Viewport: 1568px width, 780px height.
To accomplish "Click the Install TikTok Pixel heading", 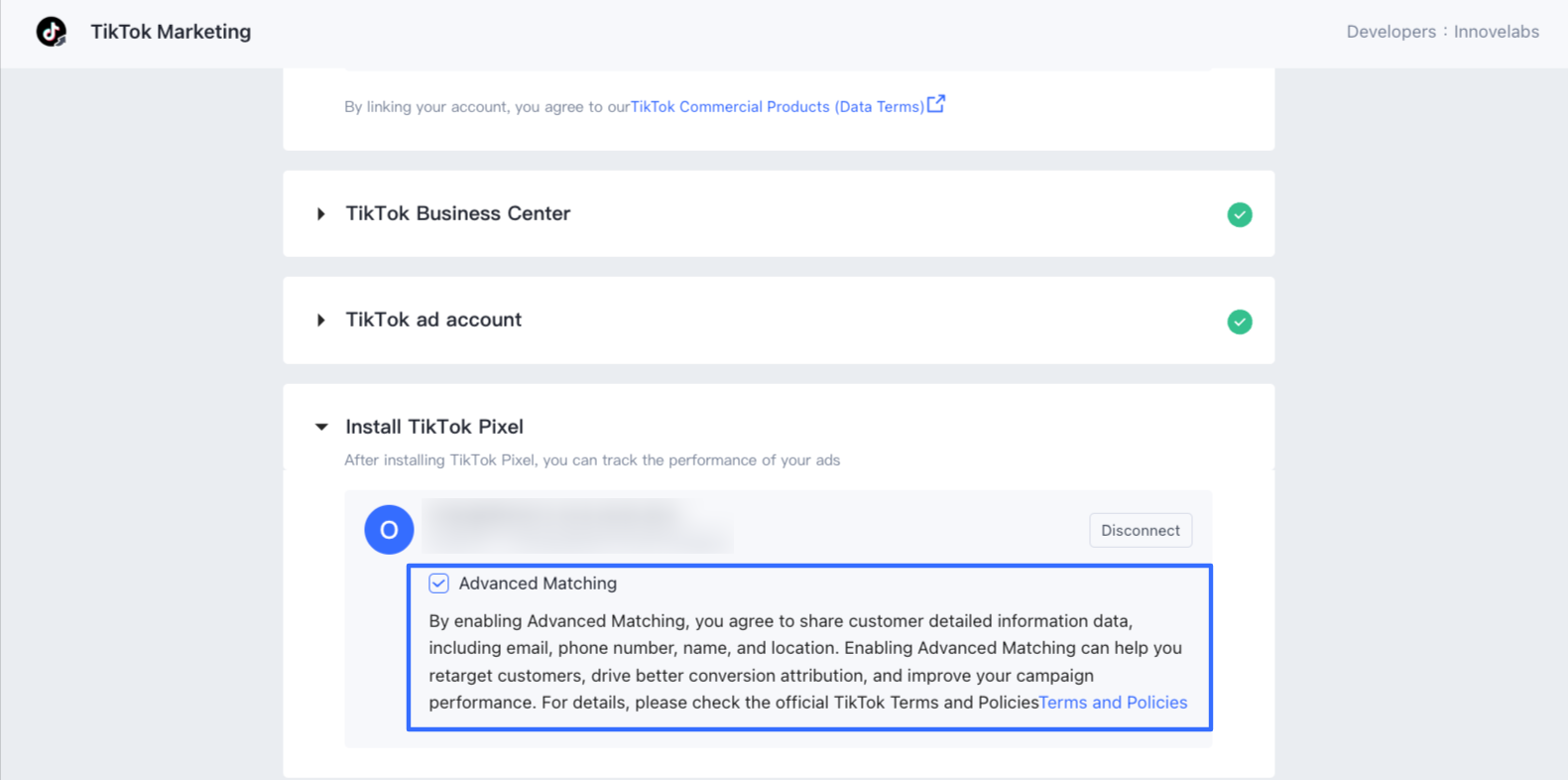I will 434,427.
